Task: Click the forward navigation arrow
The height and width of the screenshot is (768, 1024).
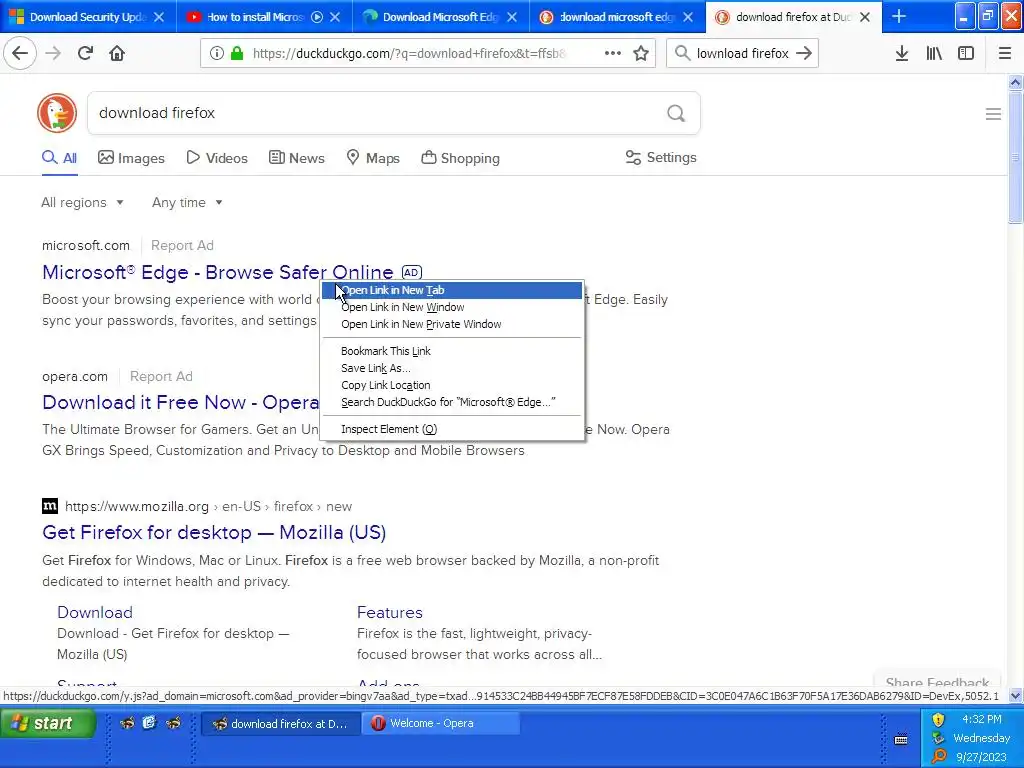Action: [54, 54]
